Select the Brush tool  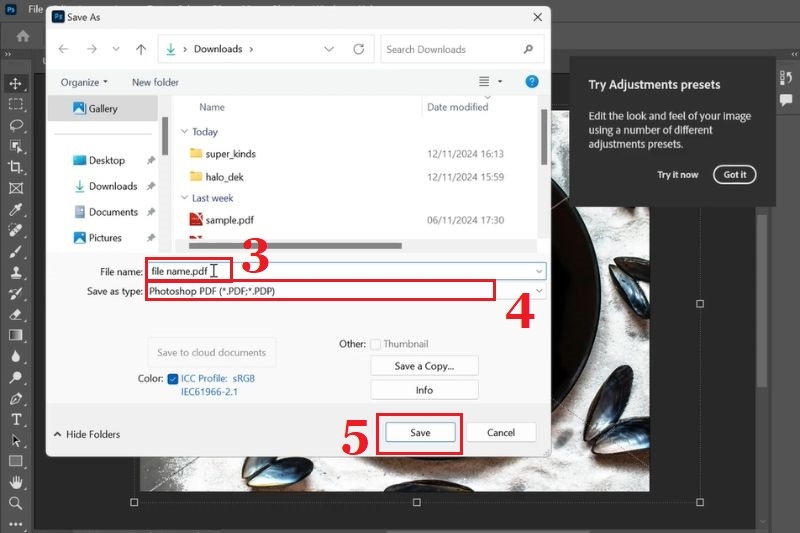15,251
